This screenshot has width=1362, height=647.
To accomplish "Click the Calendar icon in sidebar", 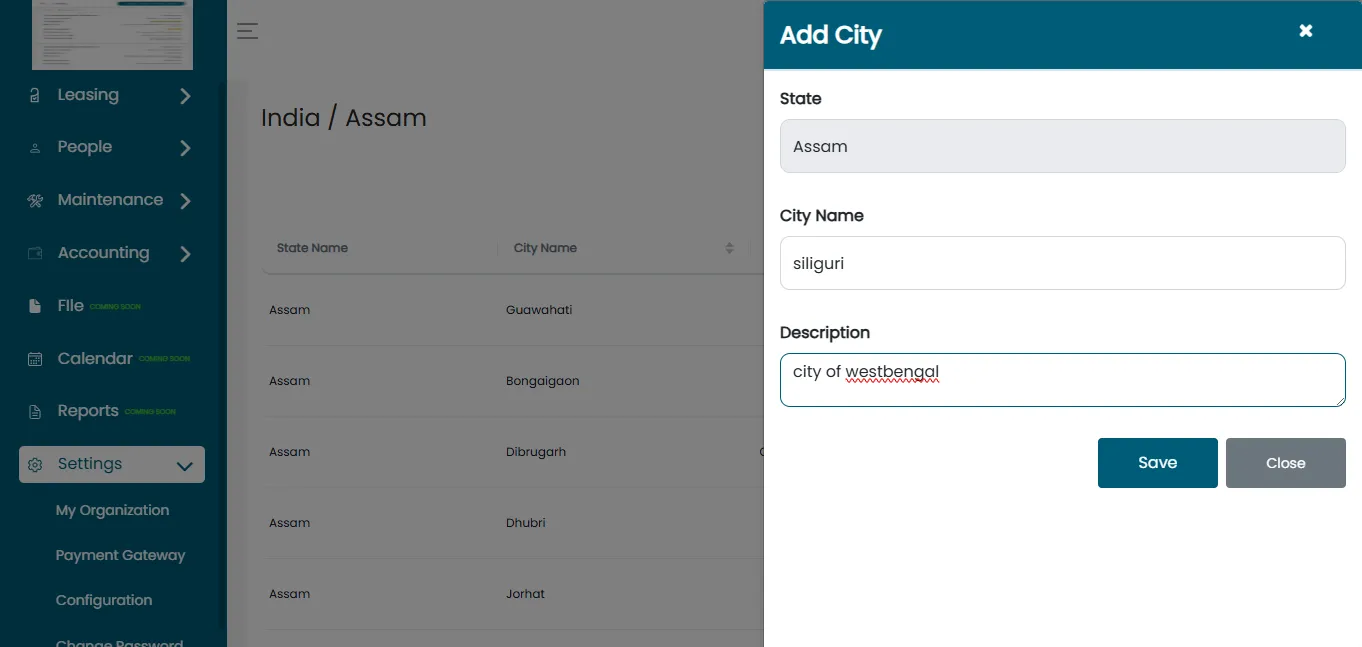I will click(35, 359).
